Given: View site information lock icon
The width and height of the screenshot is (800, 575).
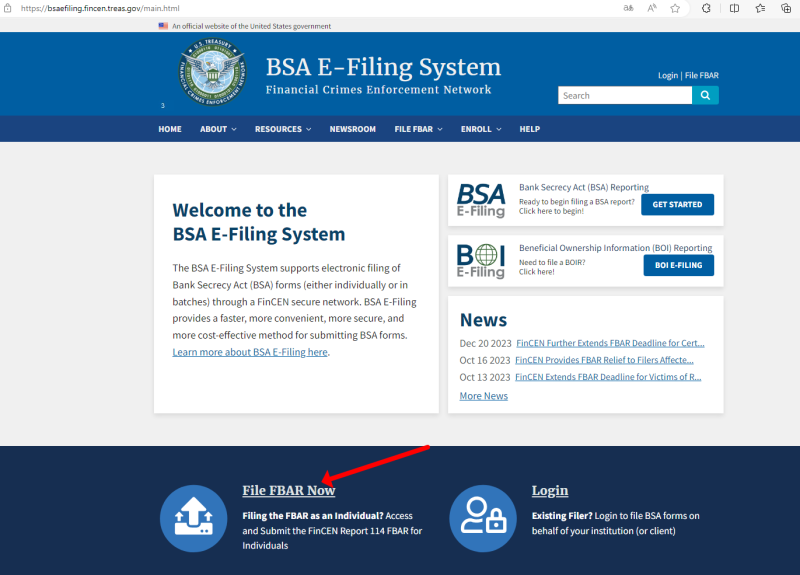Looking at the screenshot, I should [x=8, y=8].
